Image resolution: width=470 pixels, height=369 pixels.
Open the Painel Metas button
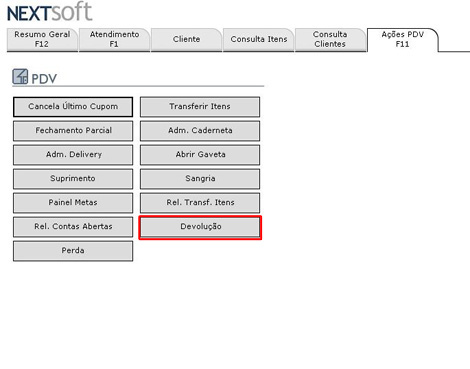pyautogui.click(x=73, y=203)
